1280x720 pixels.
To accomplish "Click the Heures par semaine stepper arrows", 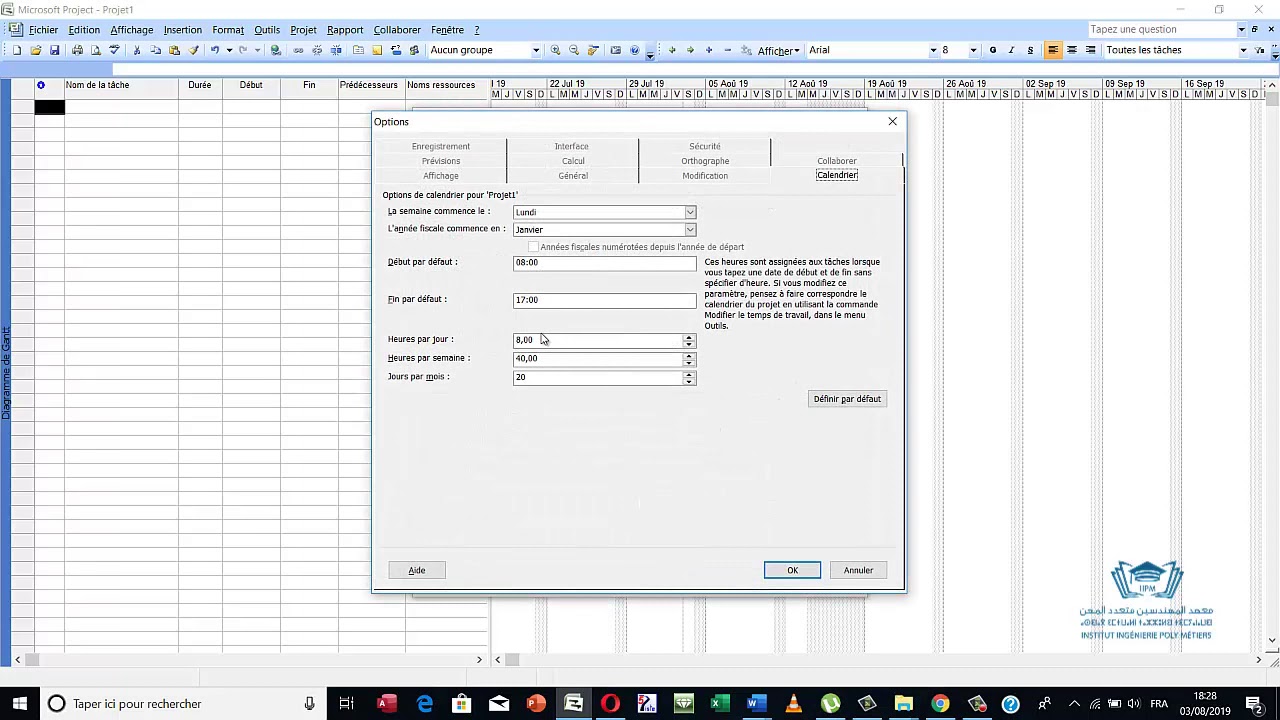I will pyautogui.click(x=689, y=359).
